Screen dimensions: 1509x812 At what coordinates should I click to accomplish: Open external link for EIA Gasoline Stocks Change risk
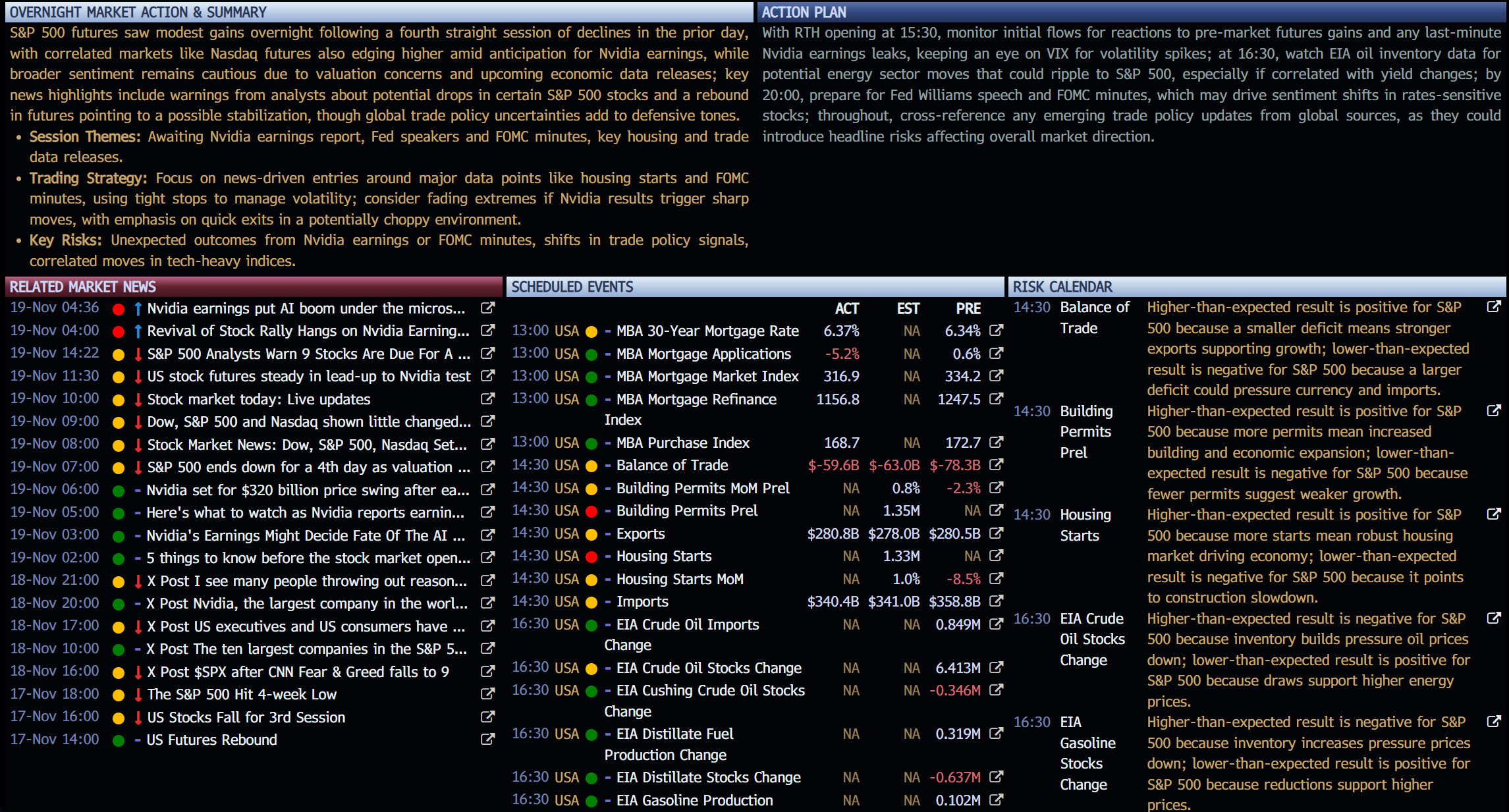coord(1494,722)
